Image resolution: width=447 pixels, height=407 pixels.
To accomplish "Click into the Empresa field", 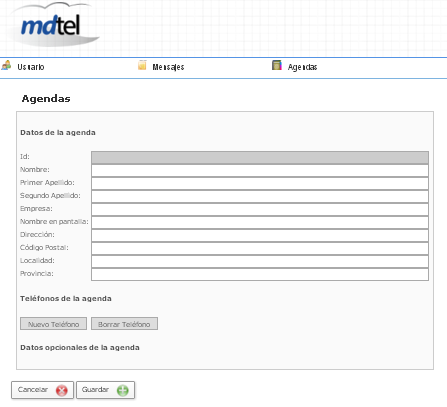I will click(260, 209).
